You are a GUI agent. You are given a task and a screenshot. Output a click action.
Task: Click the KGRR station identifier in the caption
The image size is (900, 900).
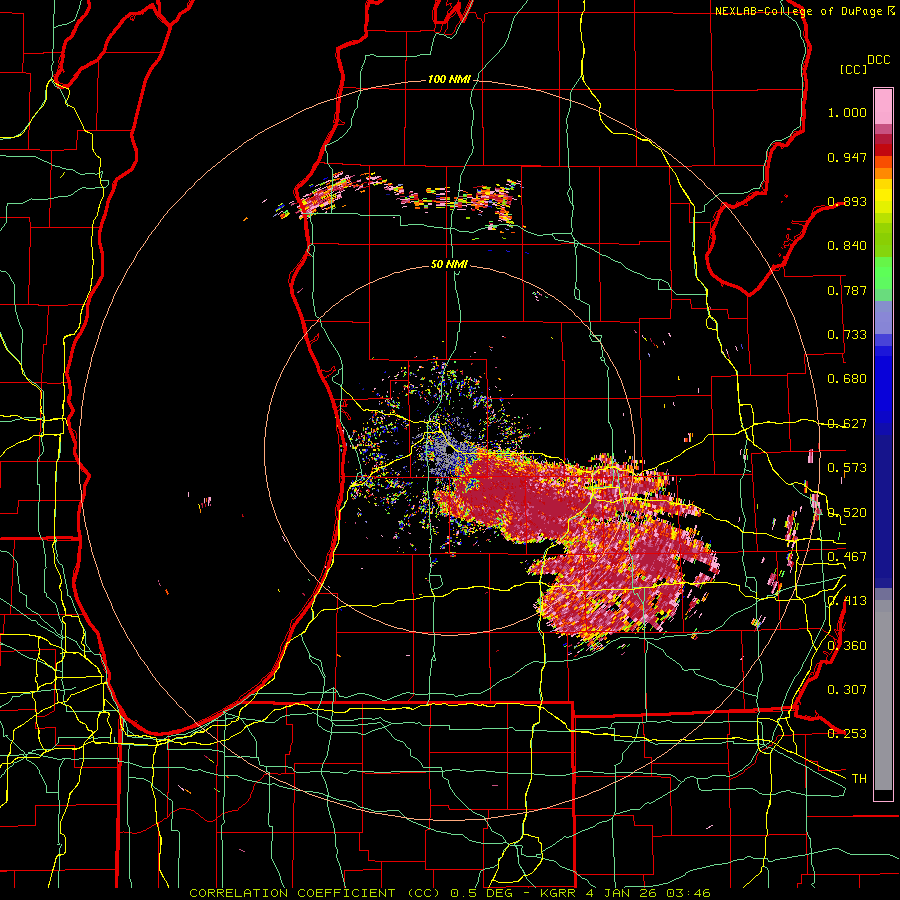point(560,893)
